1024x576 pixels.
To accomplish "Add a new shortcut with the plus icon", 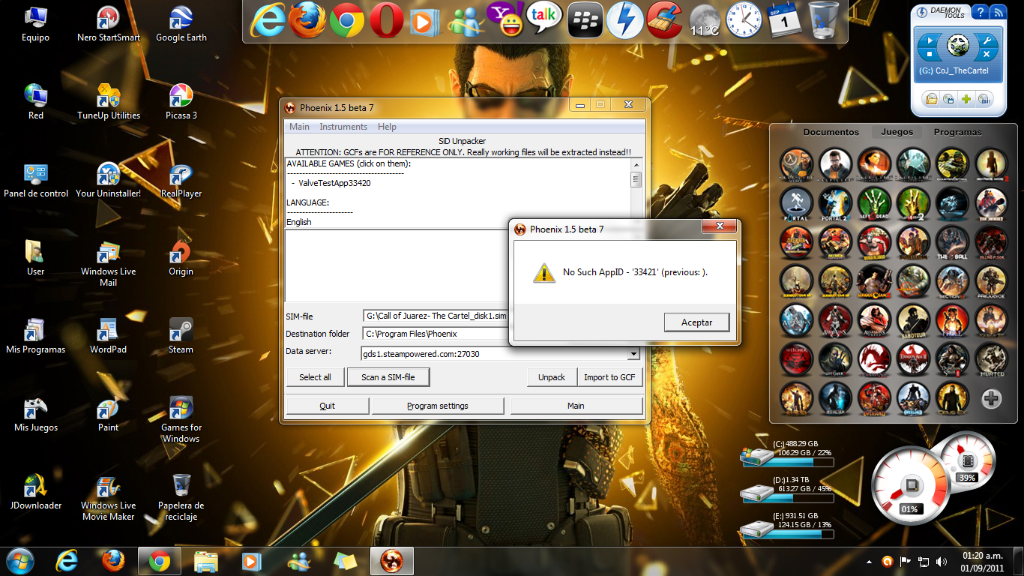I will pyautogui.click(x=991, y=398).
